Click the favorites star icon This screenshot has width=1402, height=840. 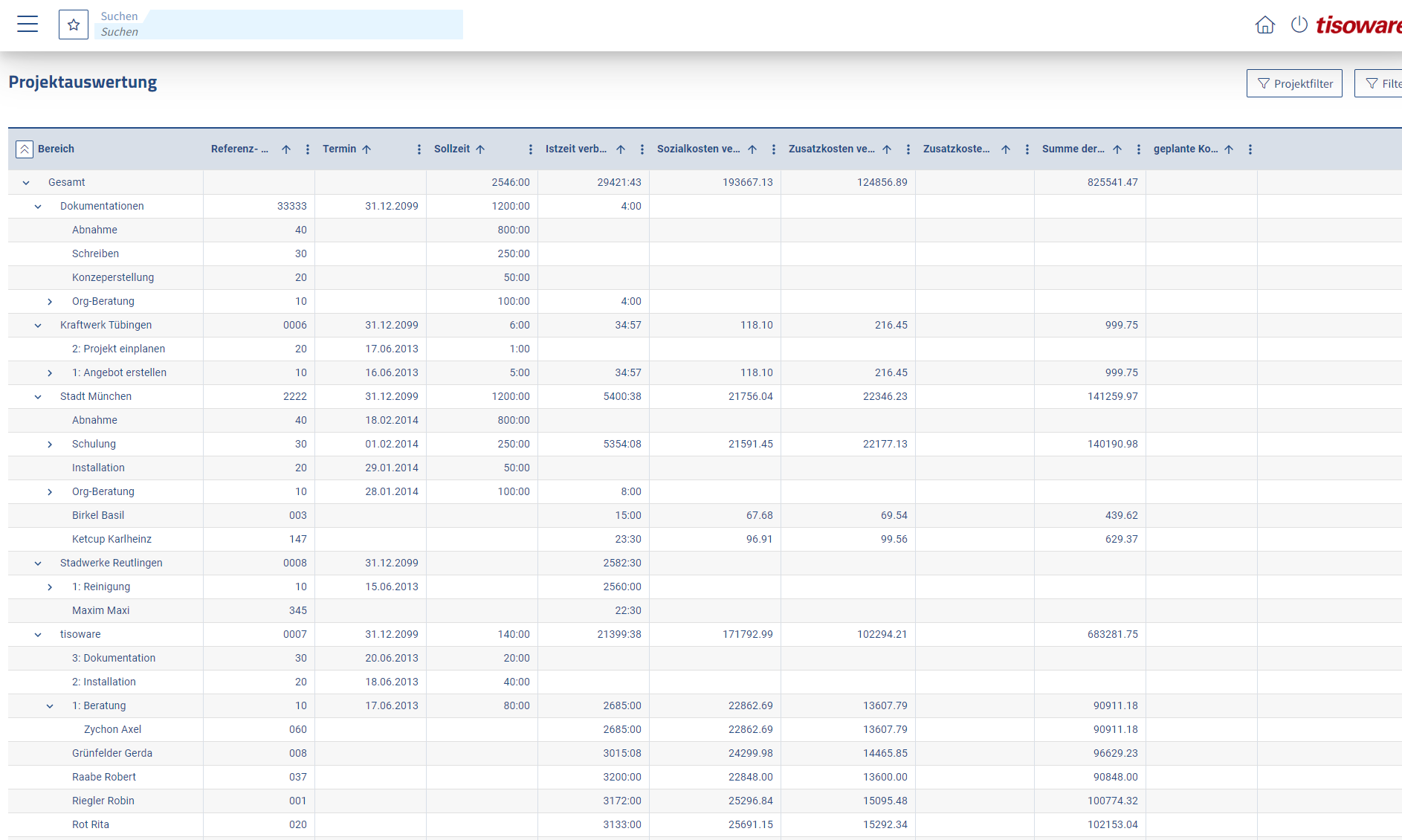(74, 25)
